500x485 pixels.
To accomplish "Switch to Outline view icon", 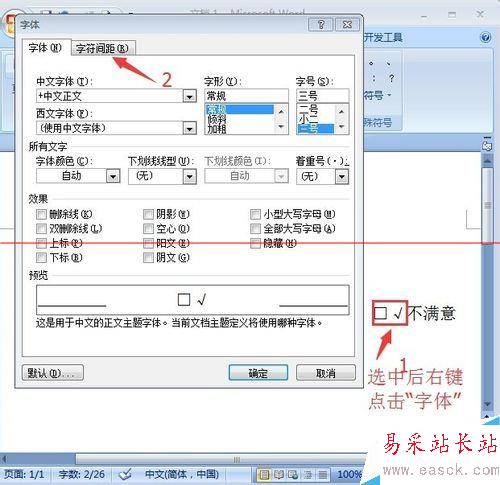I will pos(308,474).
